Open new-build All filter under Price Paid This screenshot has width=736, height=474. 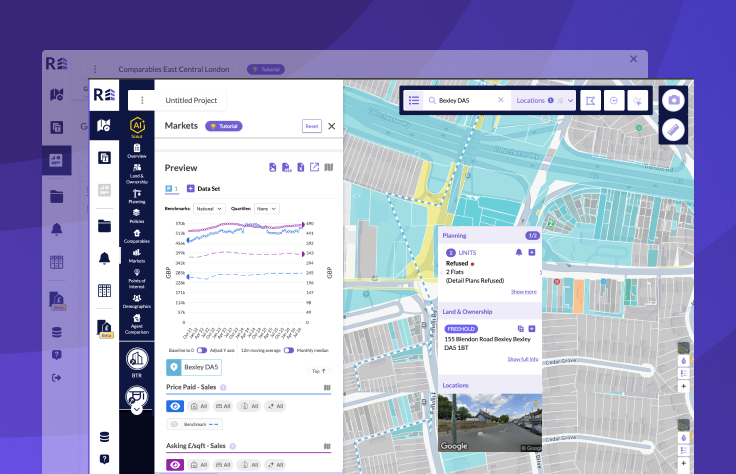[276, 406]
